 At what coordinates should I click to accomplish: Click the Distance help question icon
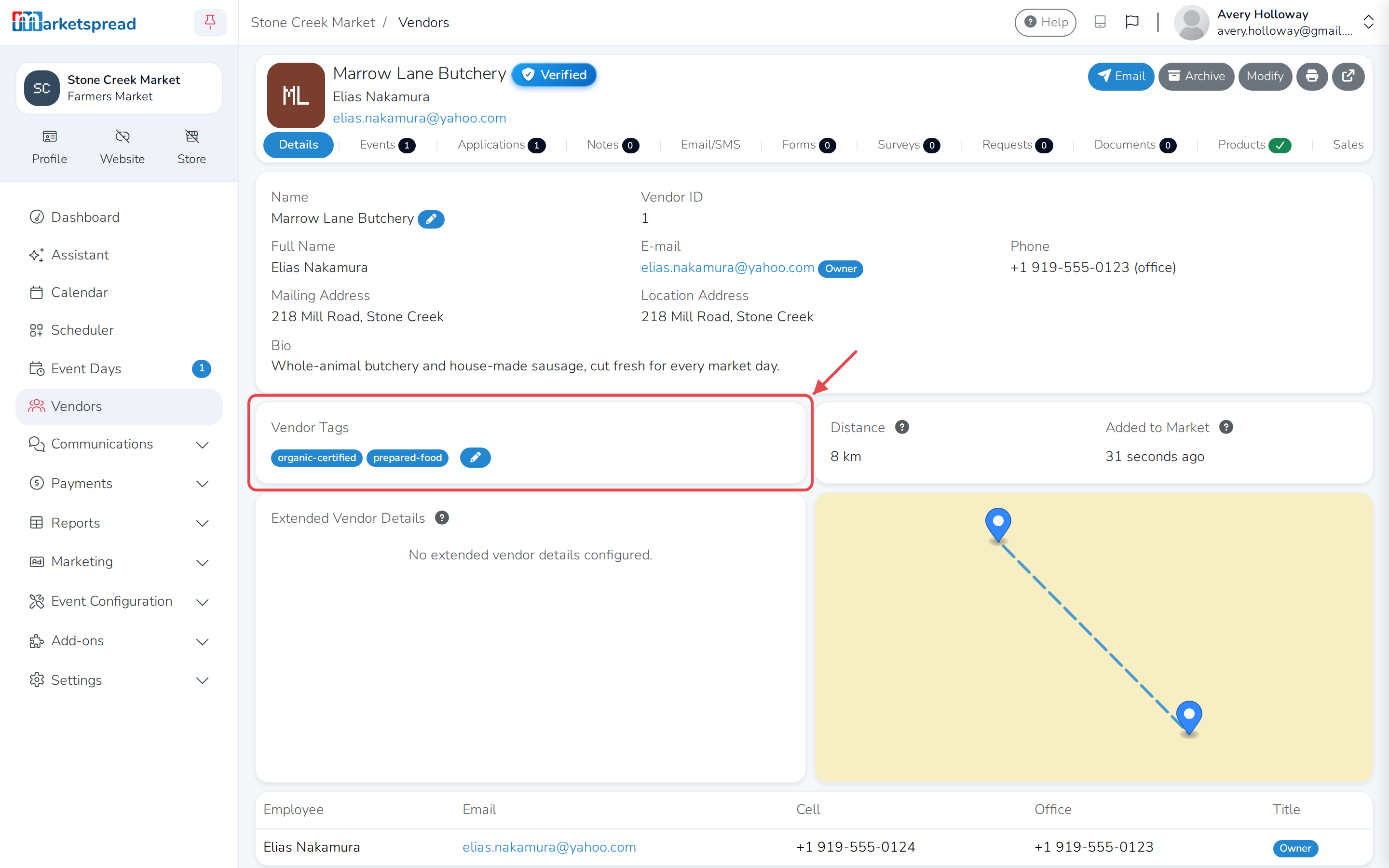tap(902, 427)
